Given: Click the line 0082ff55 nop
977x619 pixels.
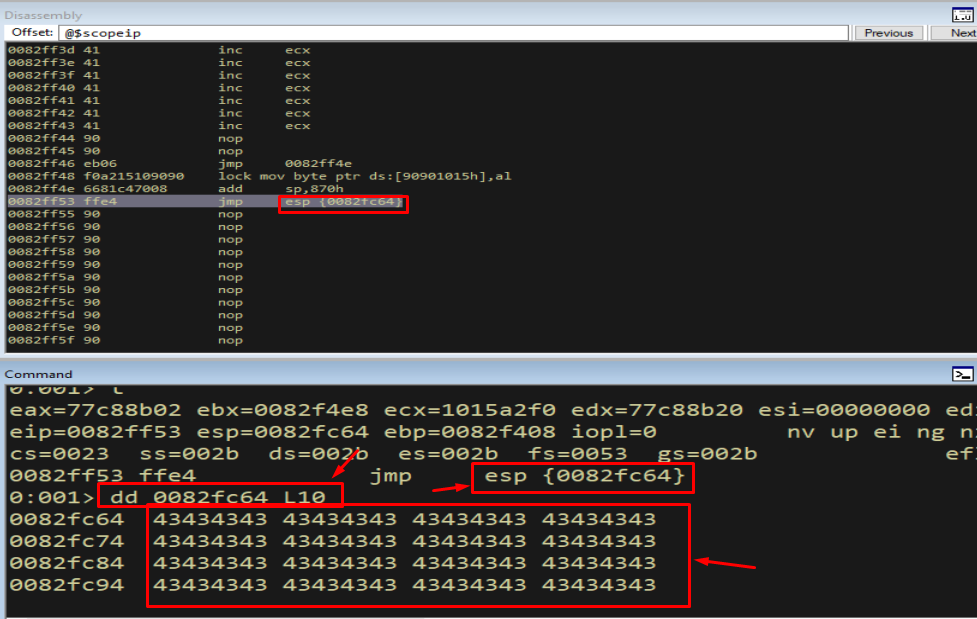Looking at the screenshot, I should [x=125, y=214].
